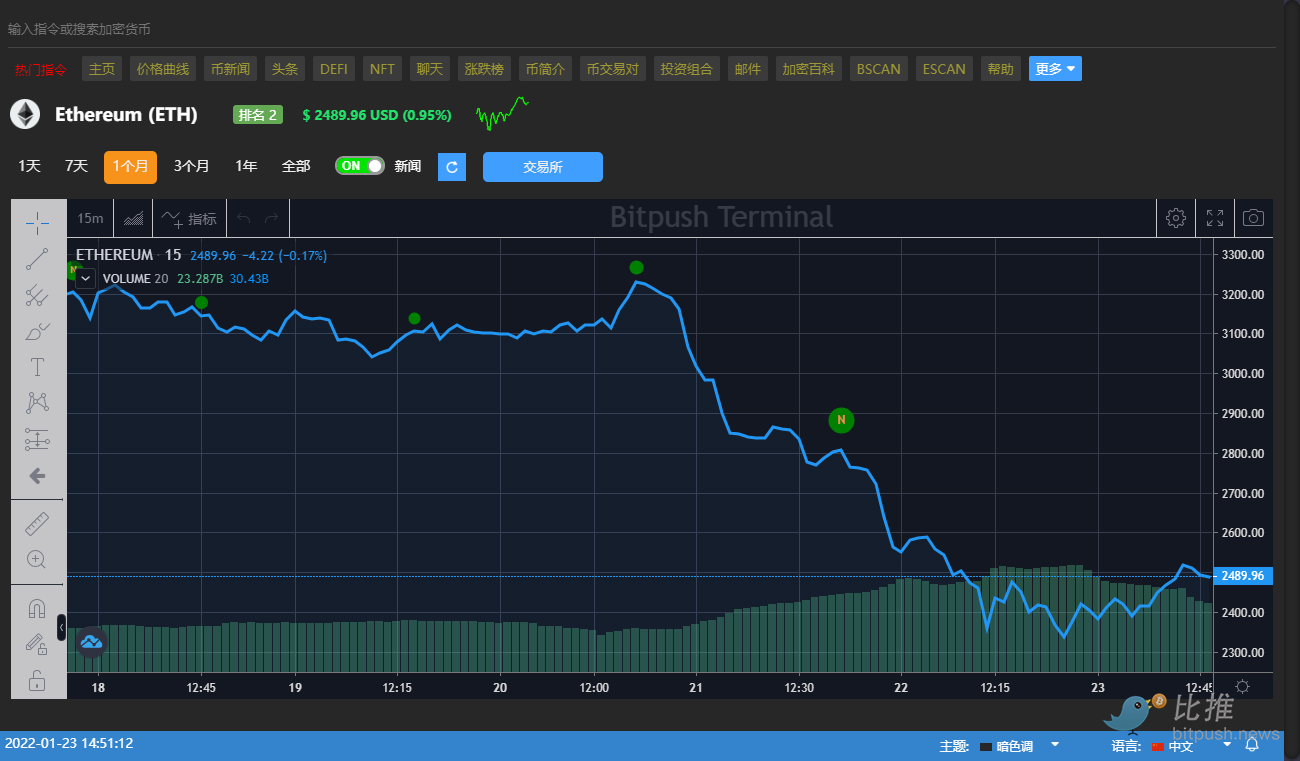Click the Ethereum price sparkline thumbnail
The image size is (1300, 761).
(501, 114)
